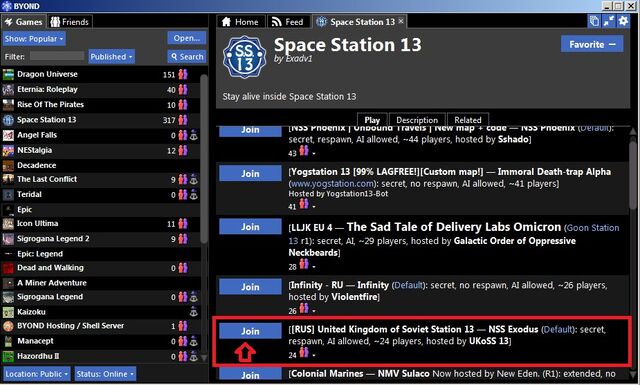The width and height of the screenshot is (640, 385).
Task: Join the Yogstation 13 server
Action: (x=250, y=174)
